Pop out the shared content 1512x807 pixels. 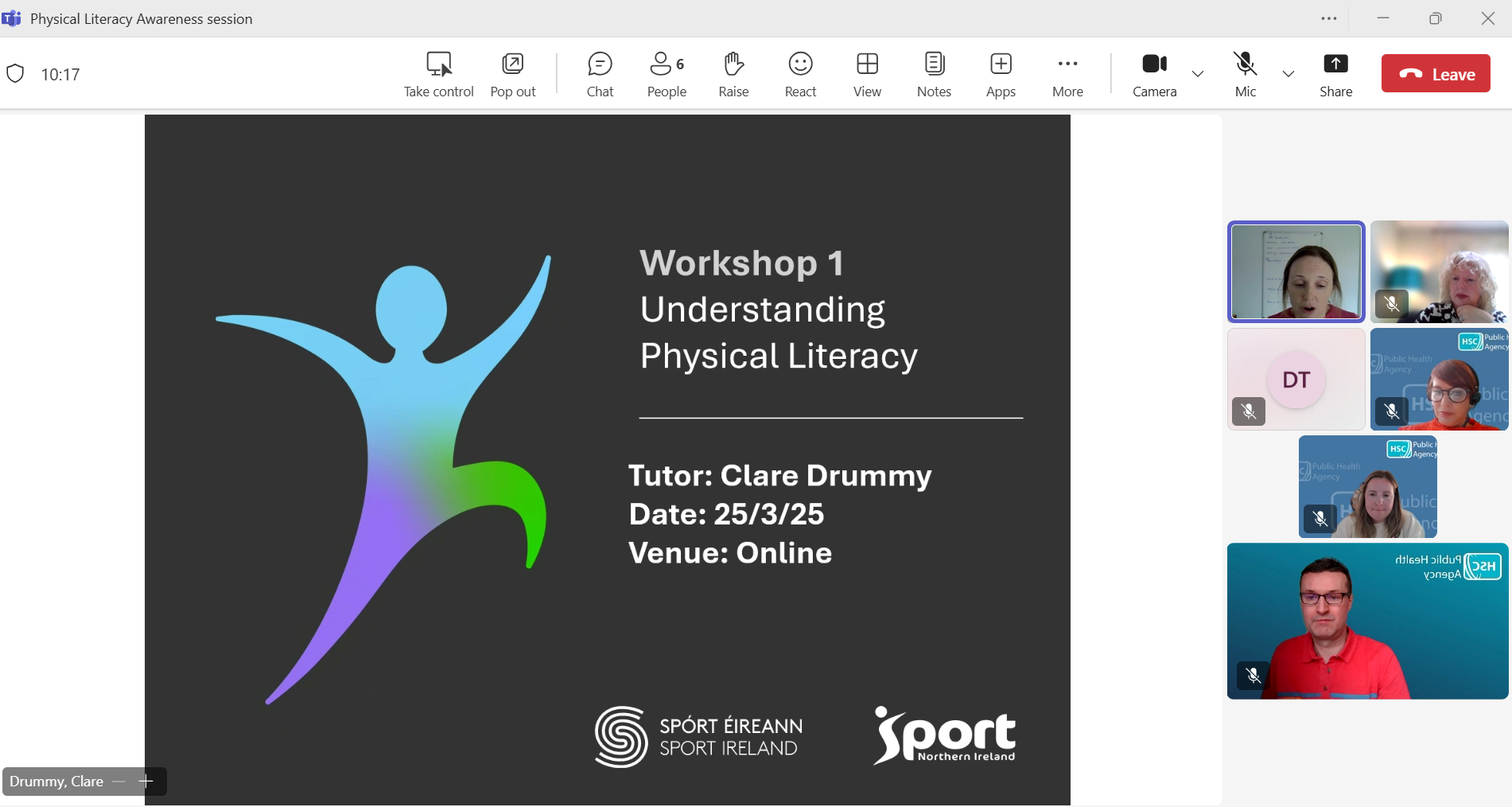(513, 75)
